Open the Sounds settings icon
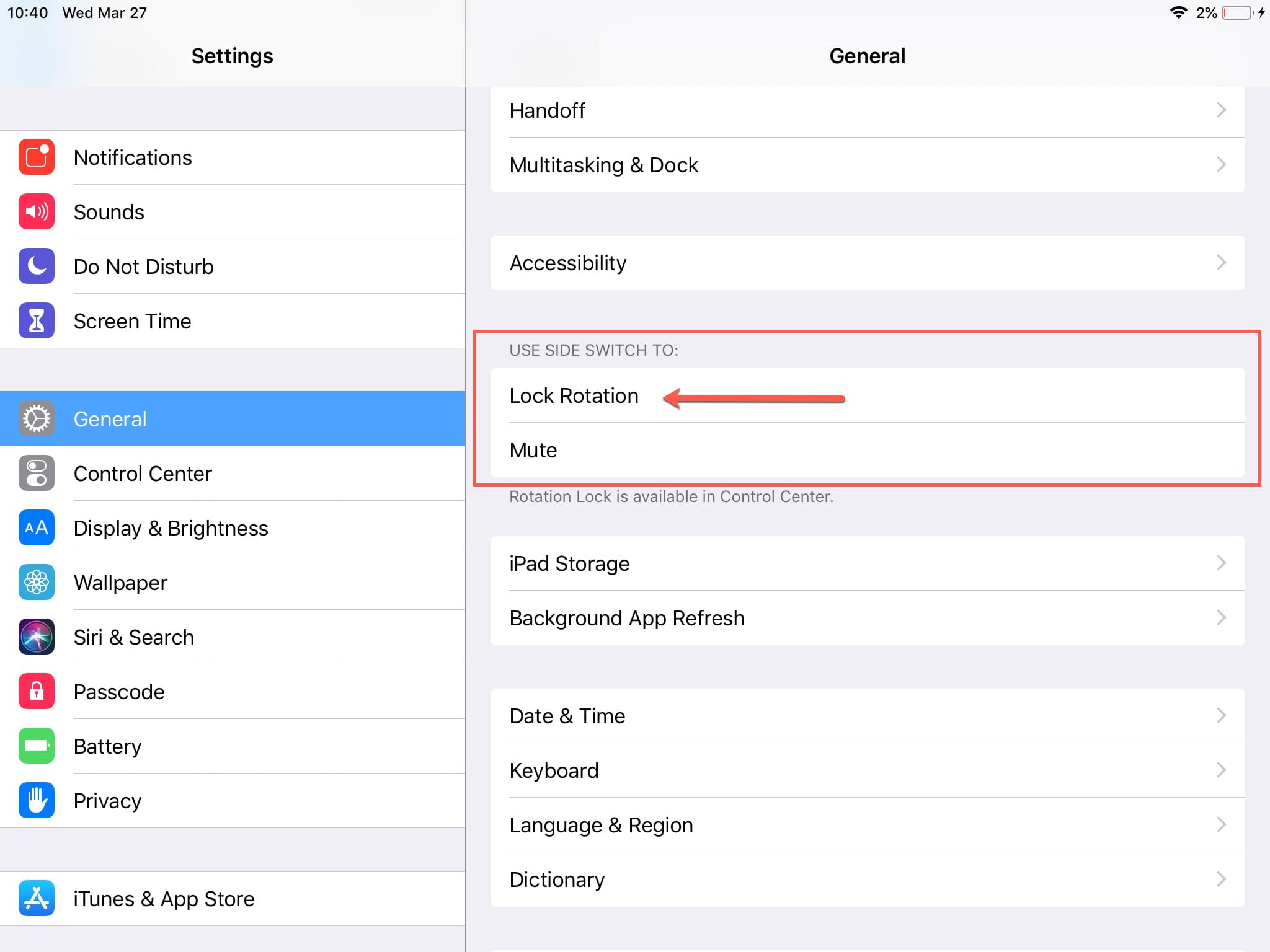Viewport: 1270px width, 952px height. pyautogui.click(x=37, y=212)
